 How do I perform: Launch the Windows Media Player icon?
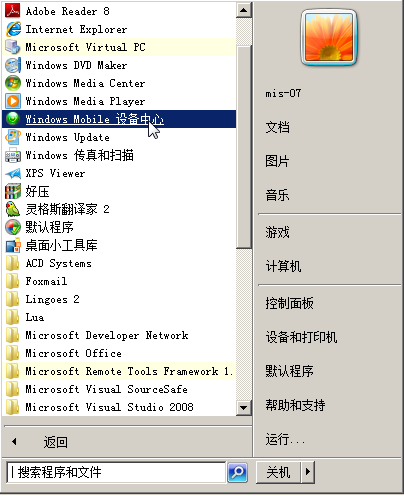click(13, 101)
